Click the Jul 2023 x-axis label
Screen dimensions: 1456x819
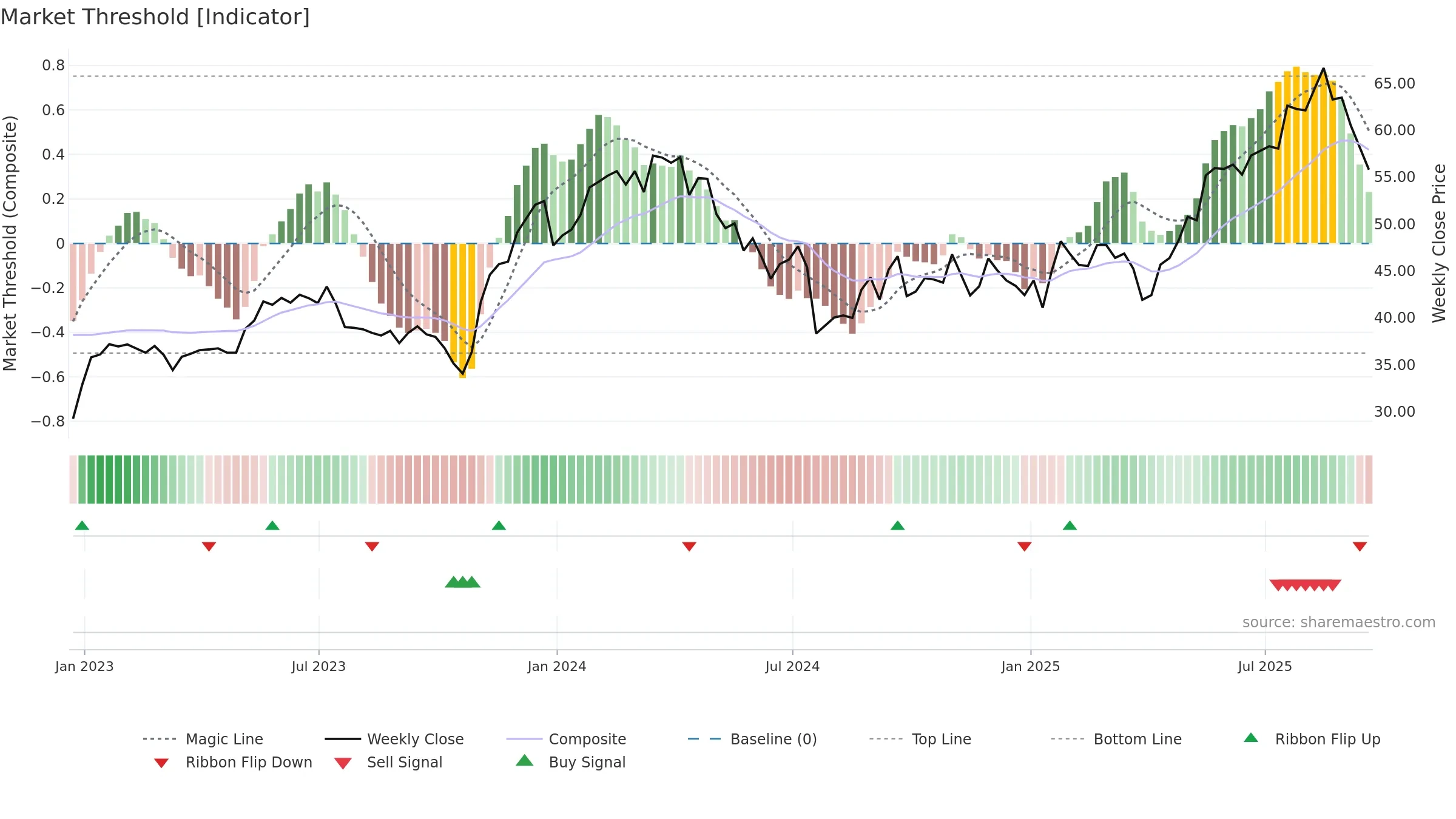tap(318, 666)
